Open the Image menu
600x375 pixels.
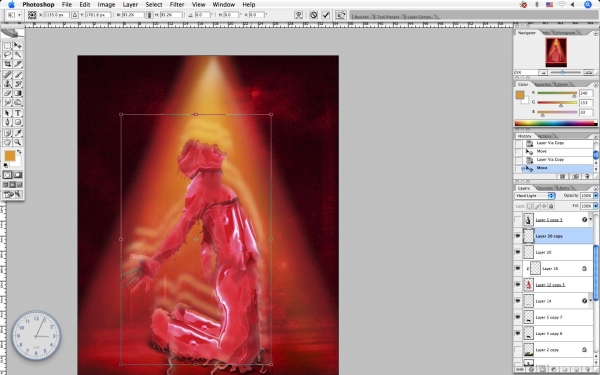pos(106,5)
